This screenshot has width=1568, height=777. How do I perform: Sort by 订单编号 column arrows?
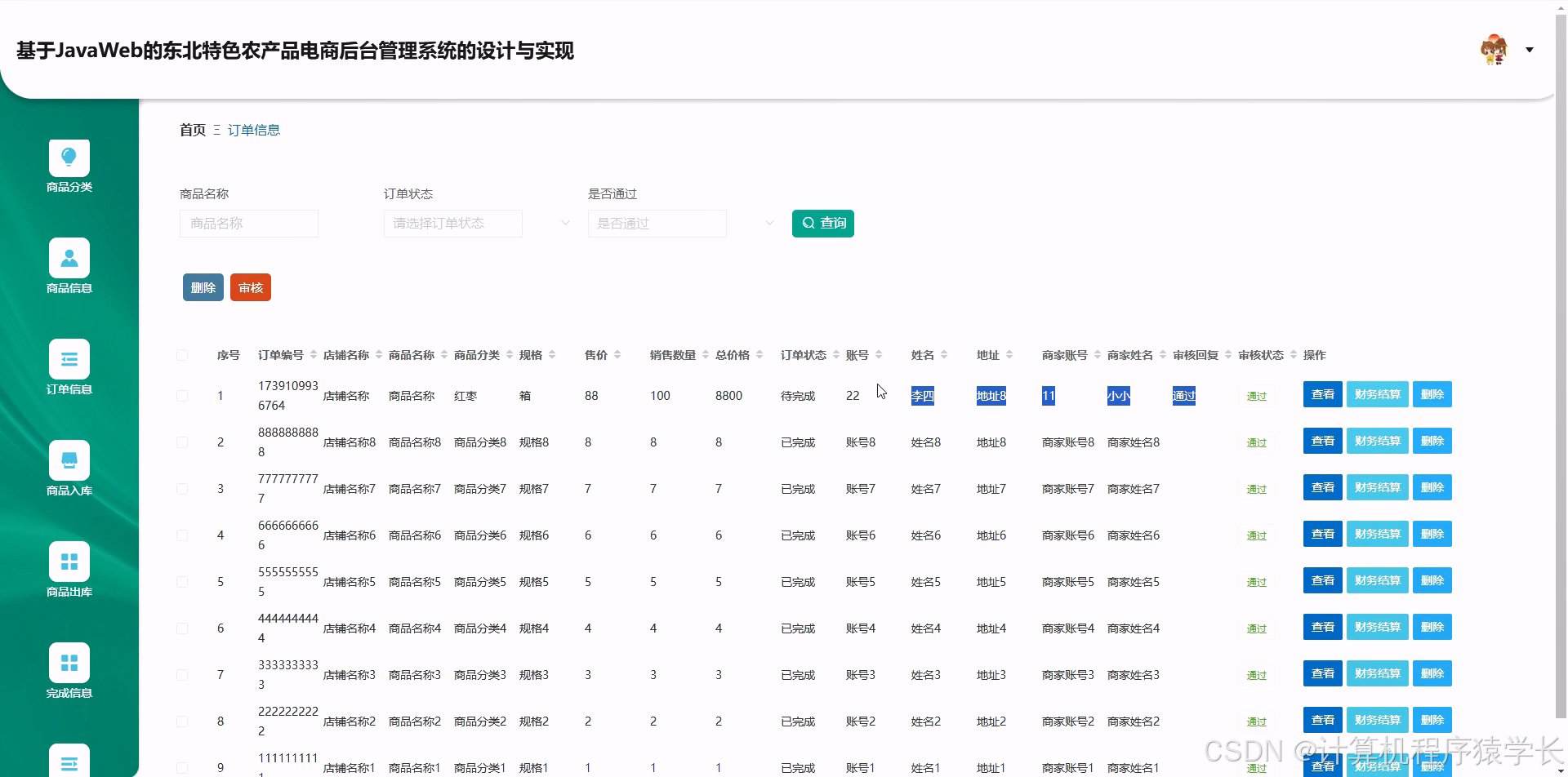click(x=313, y=355)
